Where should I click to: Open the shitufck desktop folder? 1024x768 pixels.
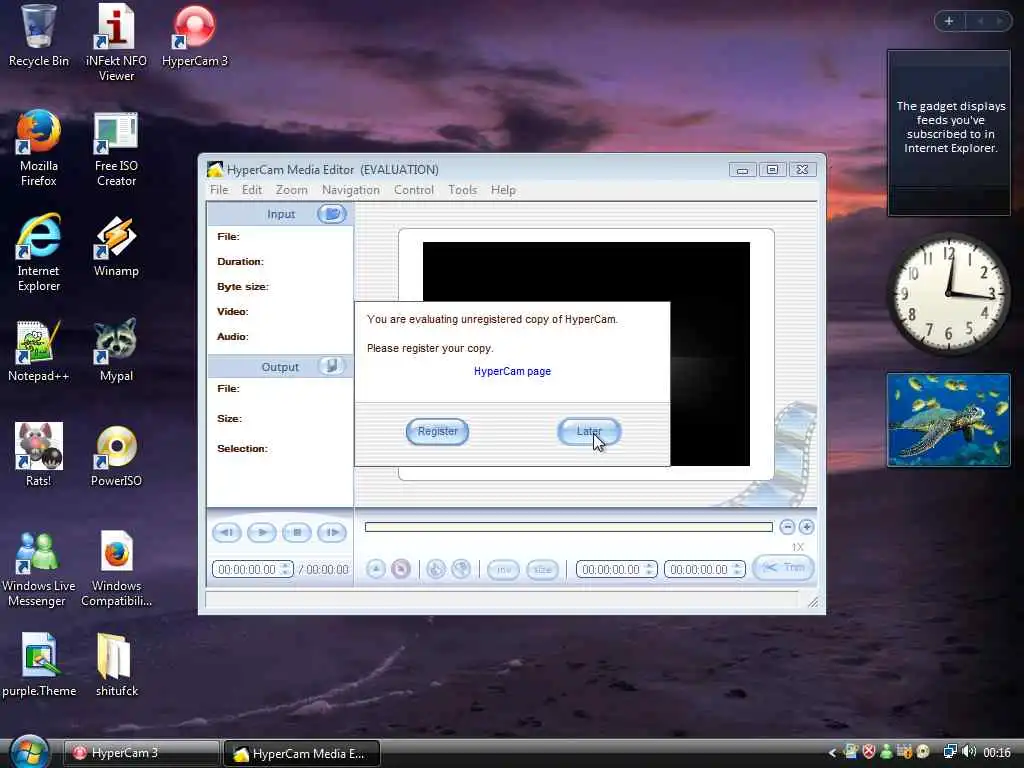click(116, 665)
